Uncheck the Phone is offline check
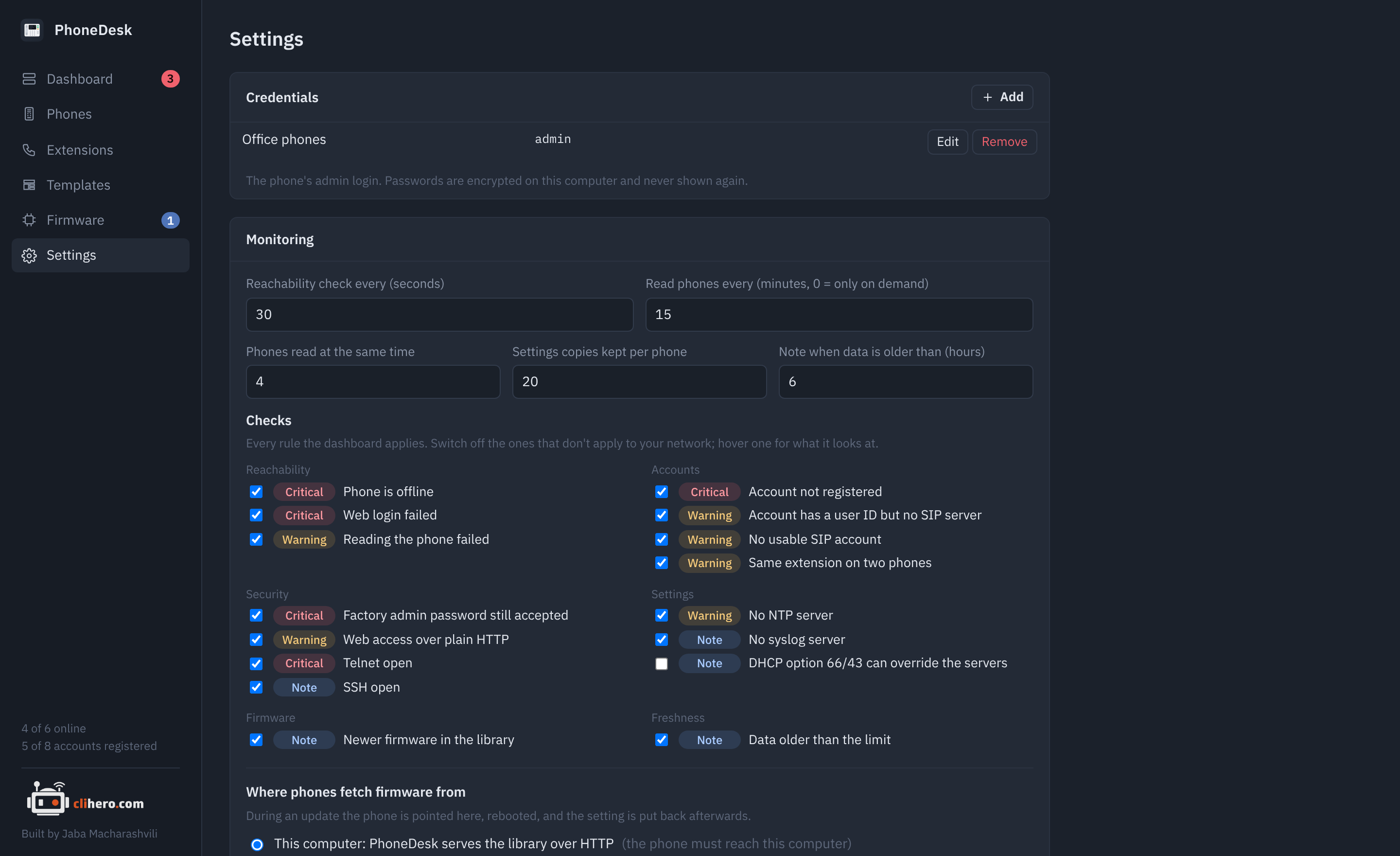Screen dimensions: 1400x856 256,492
